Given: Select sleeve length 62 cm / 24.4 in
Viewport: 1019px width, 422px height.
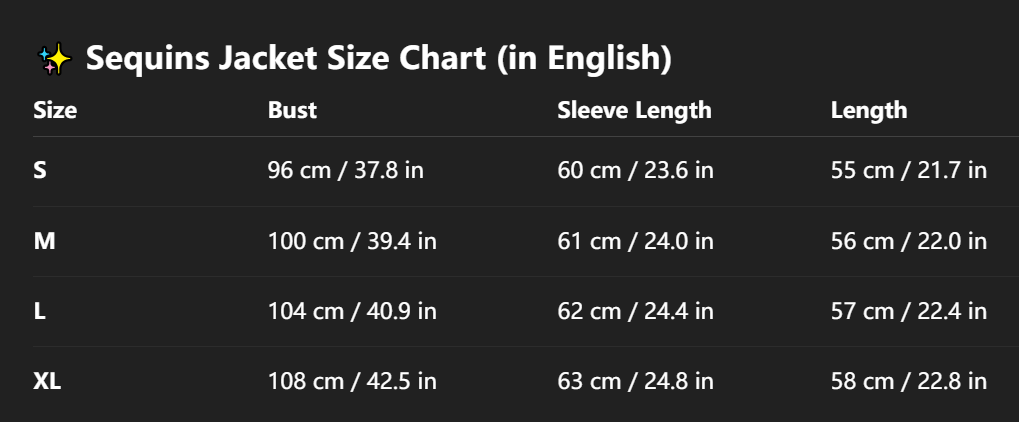Looking at the screenshot, I should 635,311.
